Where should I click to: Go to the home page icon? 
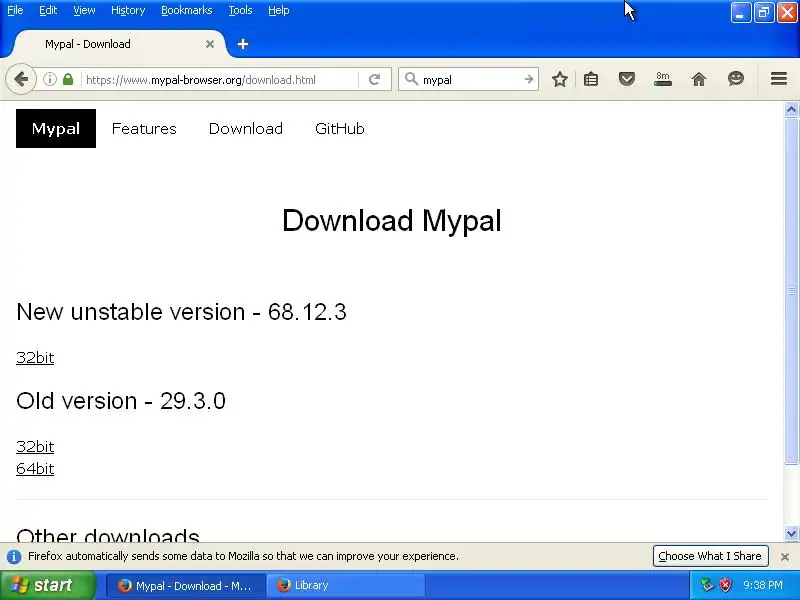[x=699, y=79]
